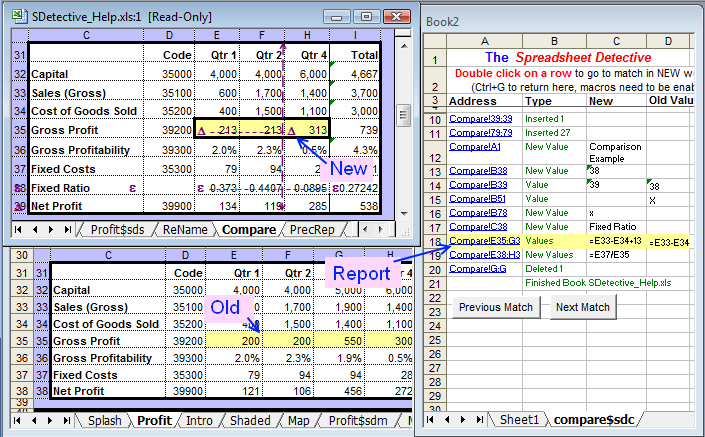Switch to the ReName sheet tab
Viewport: 705px width, 437px height.
[x=185, y=230]
